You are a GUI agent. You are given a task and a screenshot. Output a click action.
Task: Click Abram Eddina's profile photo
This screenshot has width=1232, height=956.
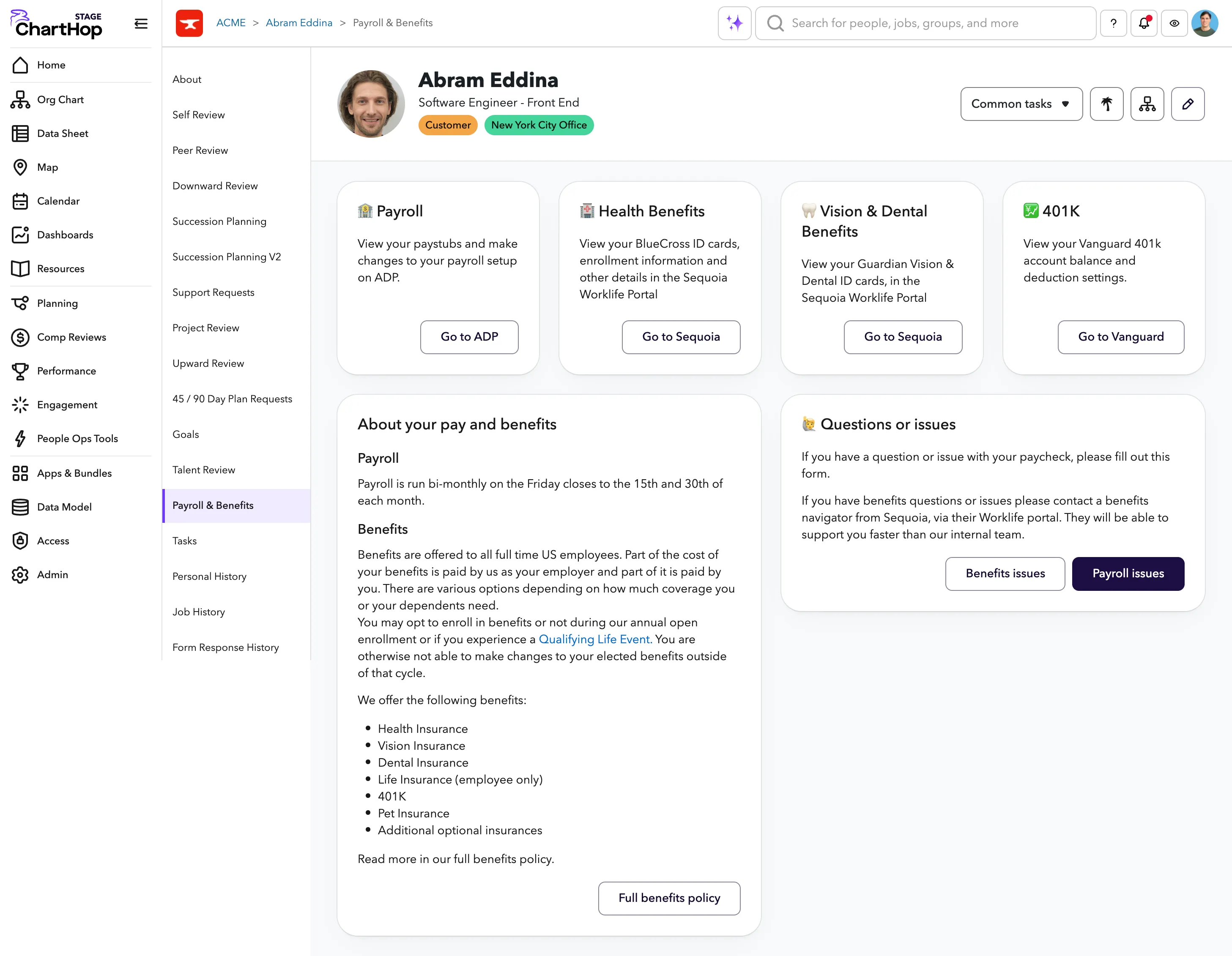click(x=371, y=104)
